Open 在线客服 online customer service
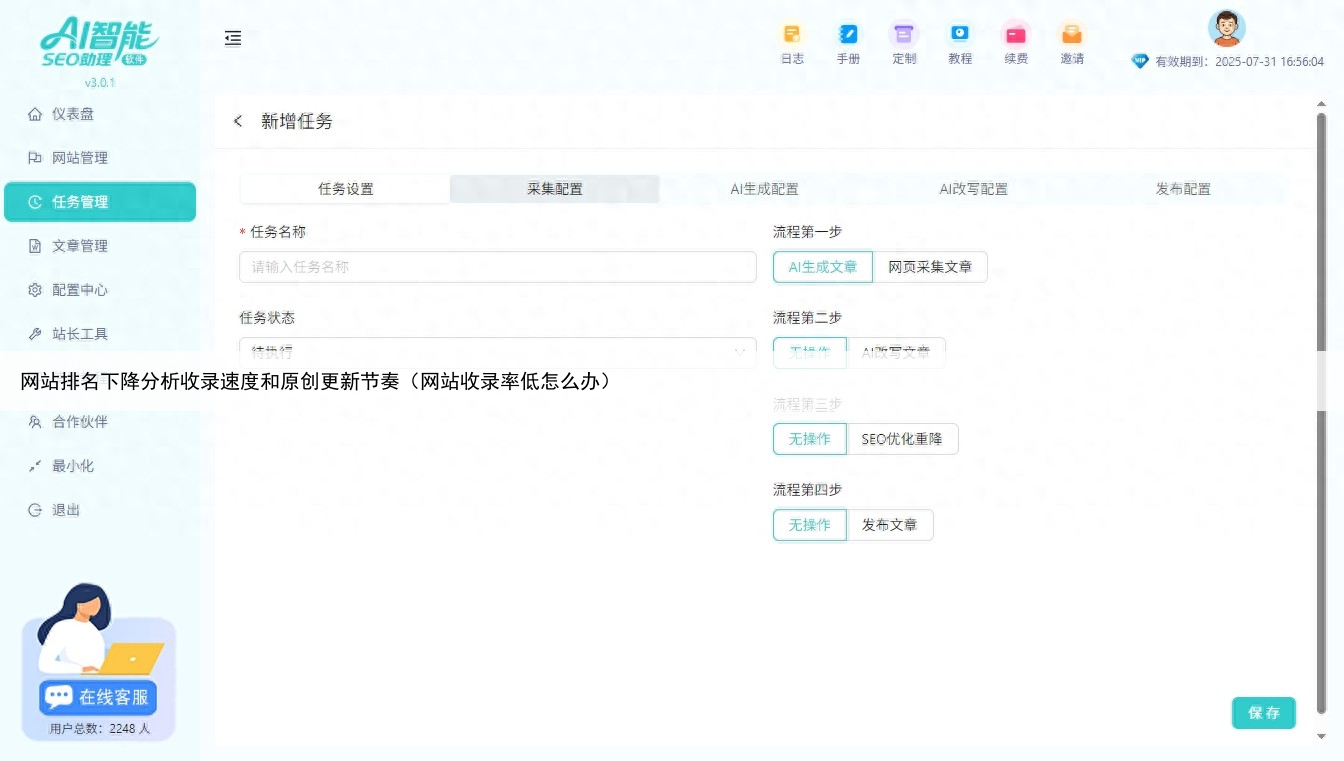This screenshot has height=761, width=1344. [x=96, y=697]
